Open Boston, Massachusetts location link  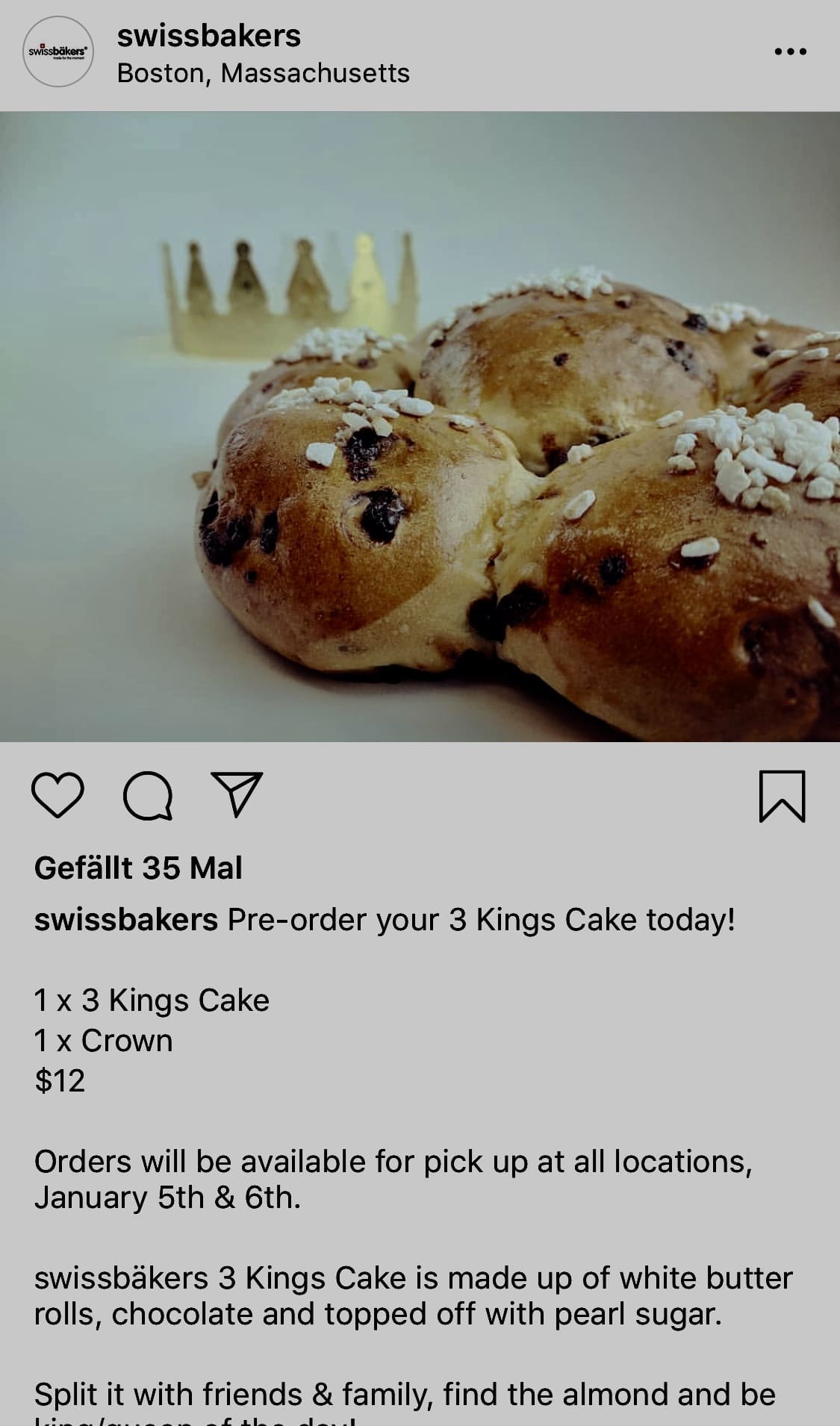tap(264, 73)
